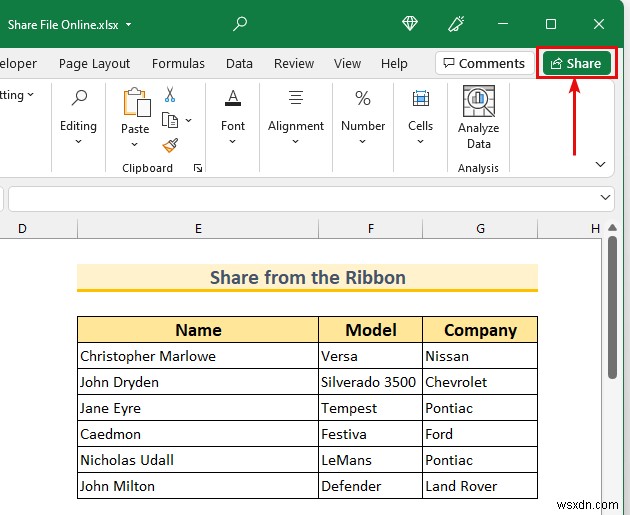The width and height of the screenshot is (630, 515).
Task: Click the Alignment group icon
Action: [296, 98]
